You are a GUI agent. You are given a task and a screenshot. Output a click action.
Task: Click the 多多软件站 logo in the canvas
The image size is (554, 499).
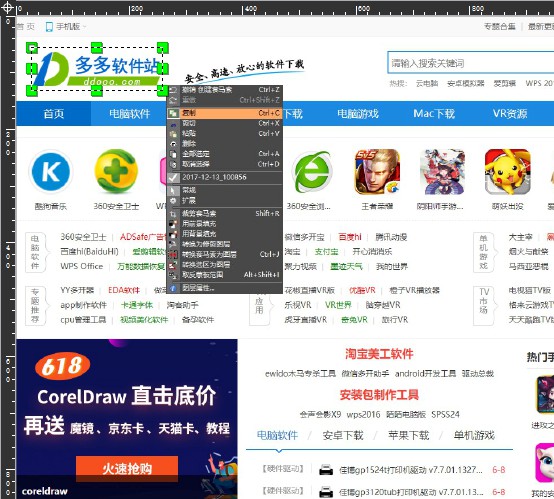coord(96,69)
